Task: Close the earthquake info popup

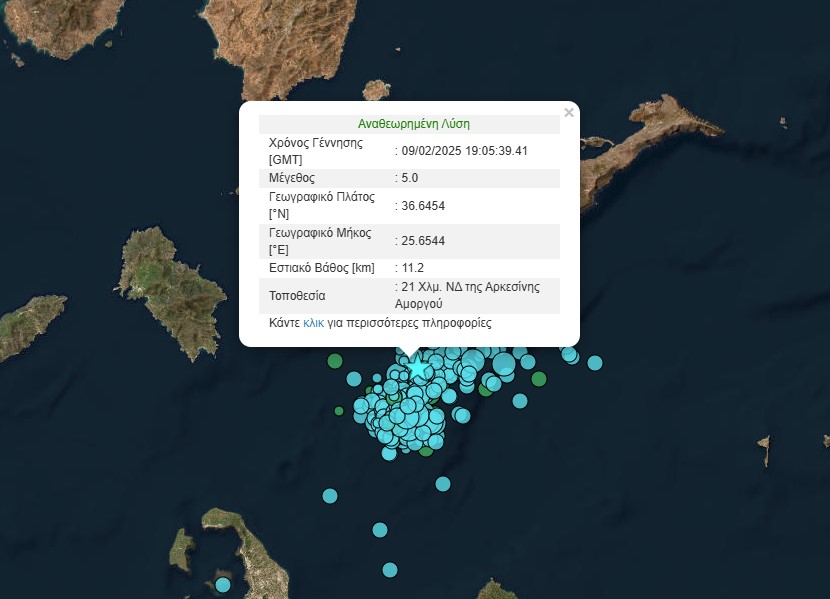Action: (569, 113)
